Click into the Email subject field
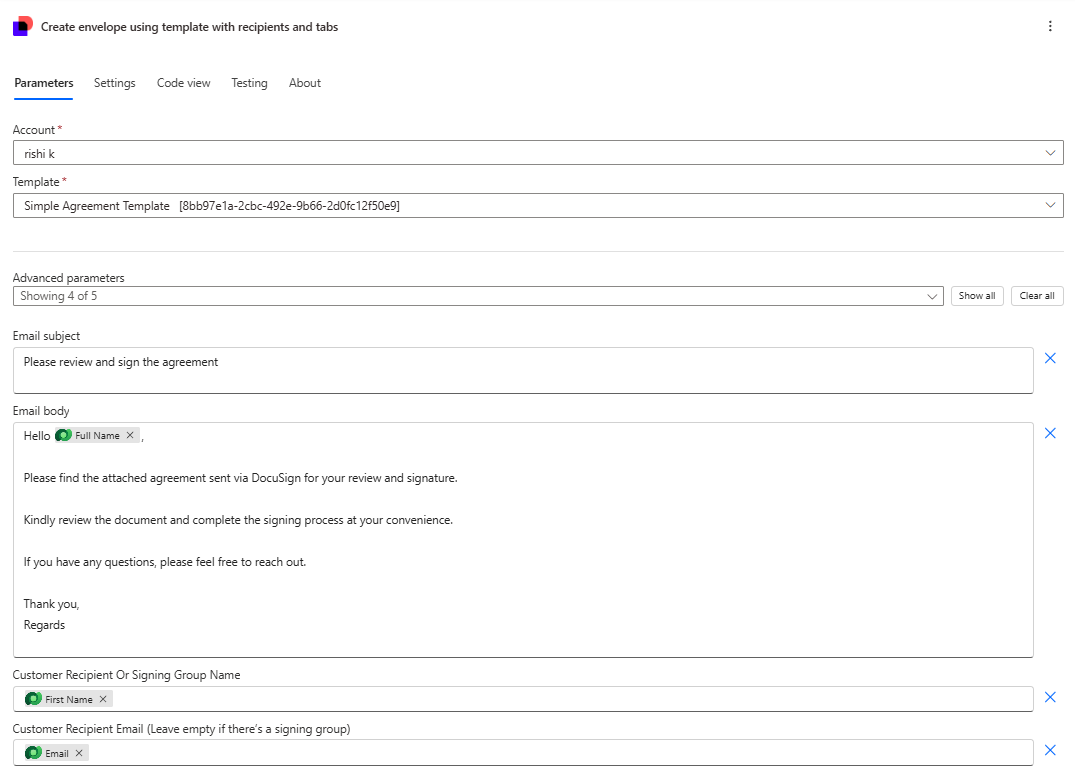 (523, 370)
